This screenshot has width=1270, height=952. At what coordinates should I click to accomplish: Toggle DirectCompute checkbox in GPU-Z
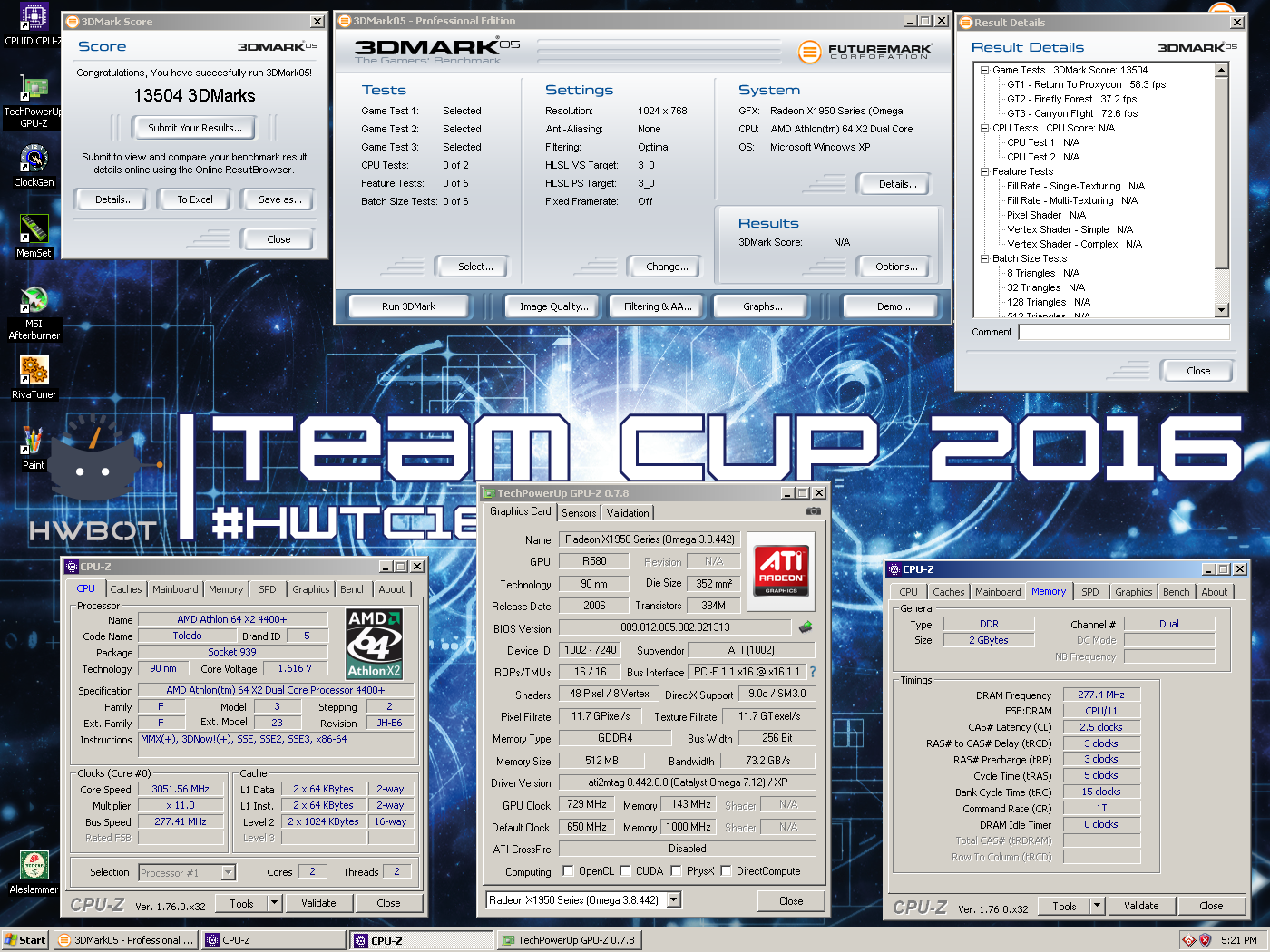pyautogui.click(x=726, y=871)
